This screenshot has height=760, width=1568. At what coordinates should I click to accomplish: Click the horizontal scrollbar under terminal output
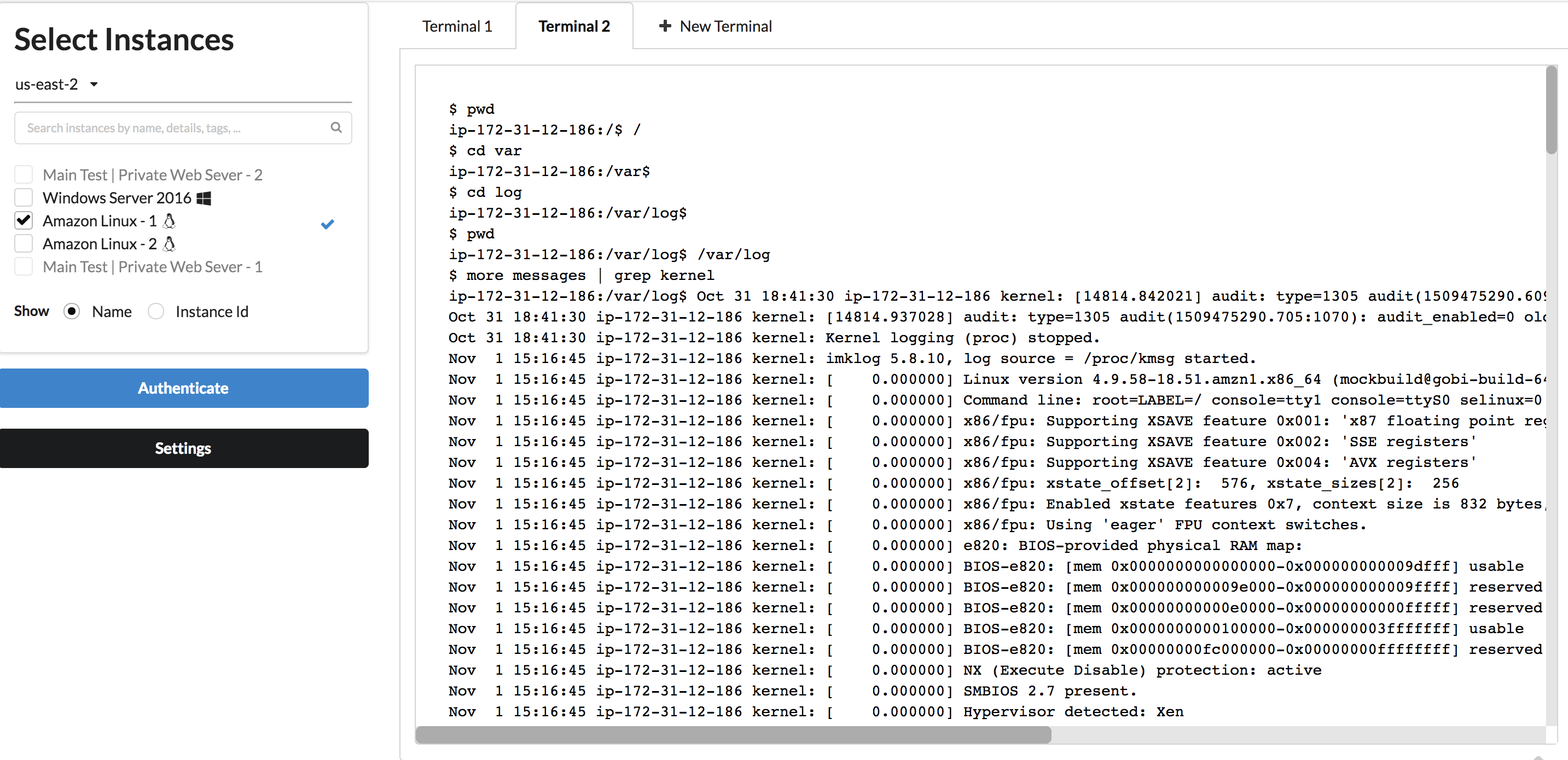pyautogui.click(x=733, y=735)
